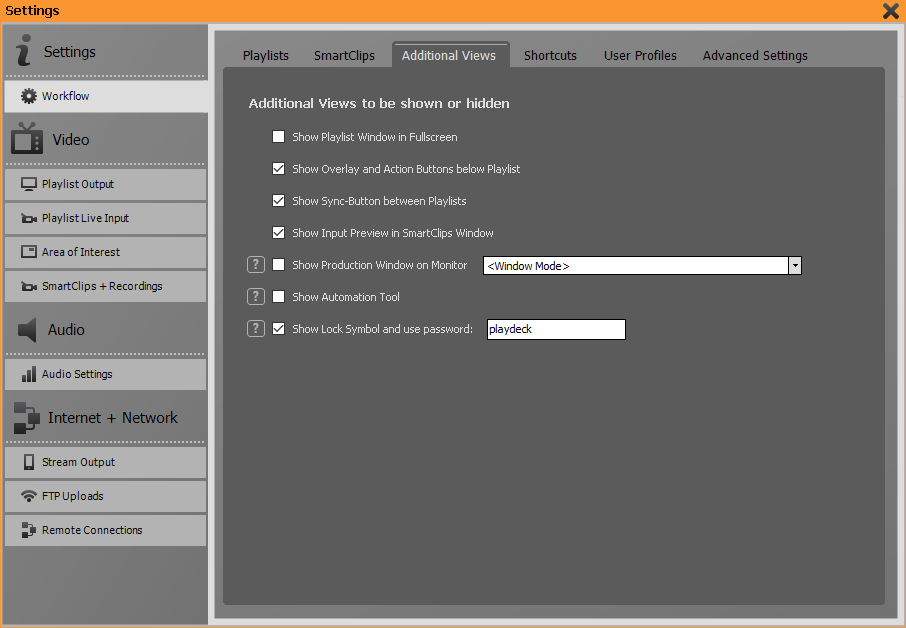Switch to Advanced Settings tab
906x628 pixels.
pos(755,55)
